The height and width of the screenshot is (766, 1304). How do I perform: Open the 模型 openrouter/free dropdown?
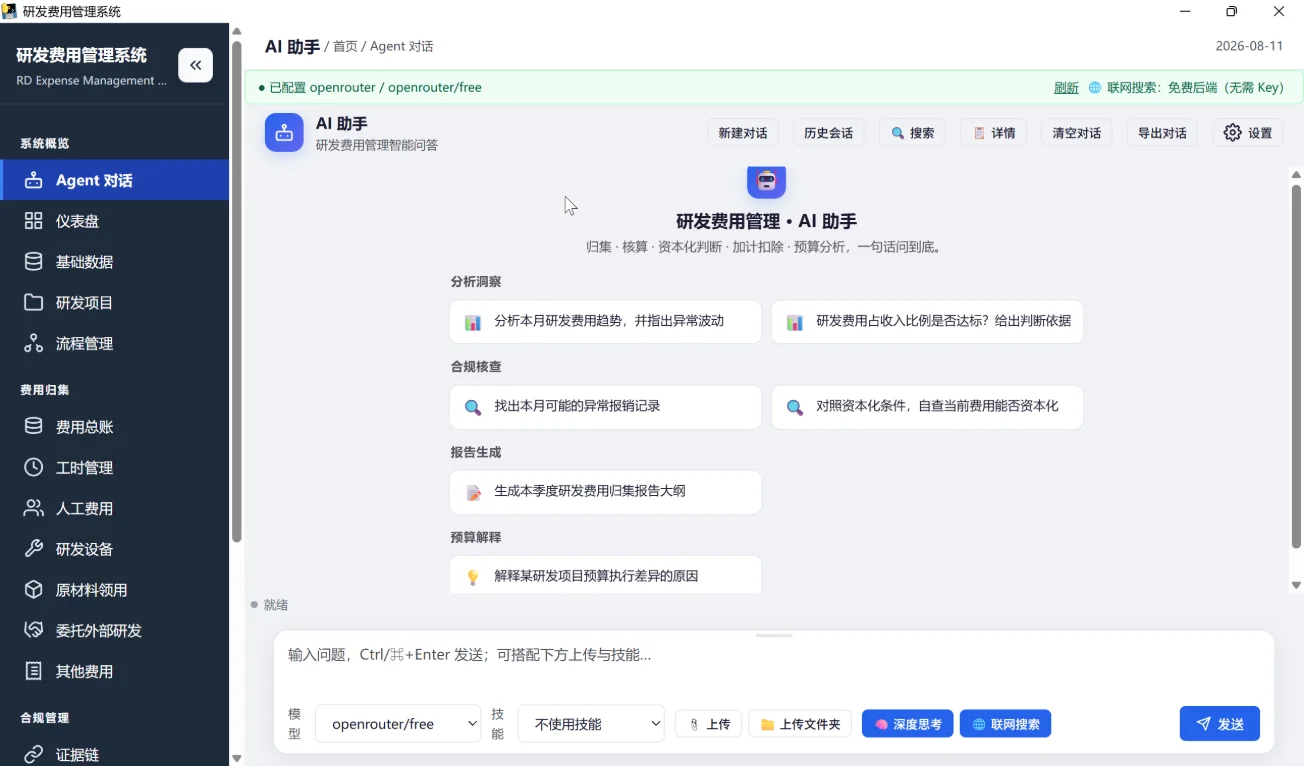(398, 724)
